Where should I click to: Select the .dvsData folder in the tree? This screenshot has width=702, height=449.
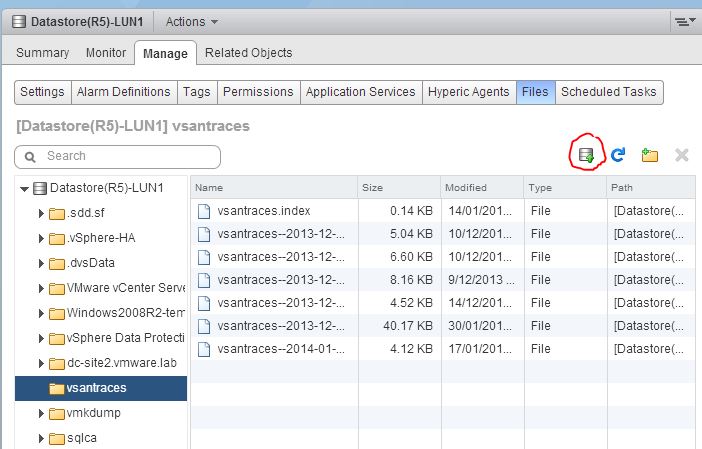[x=91, y=263]
